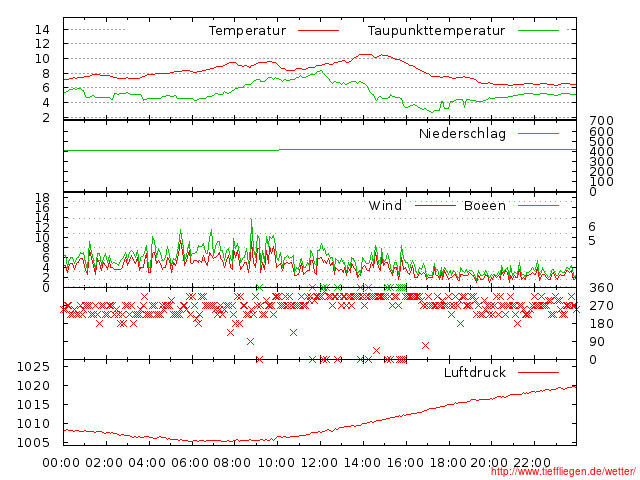Select the Temperatur legend label
The width and height of the screenshot is (640, 480).
click(247, 31)
